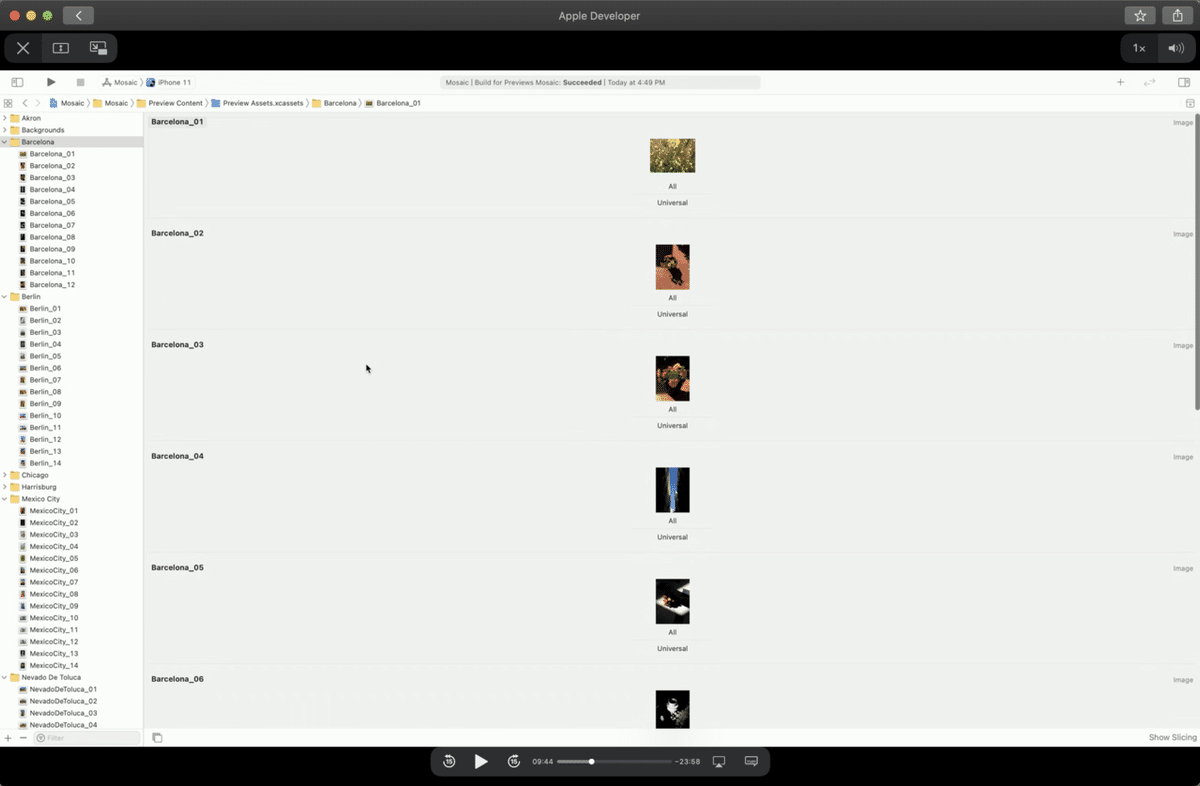Collapse the Berlin folder
Viewport: 1200px width, 786px height.
(x=5, y=297)
